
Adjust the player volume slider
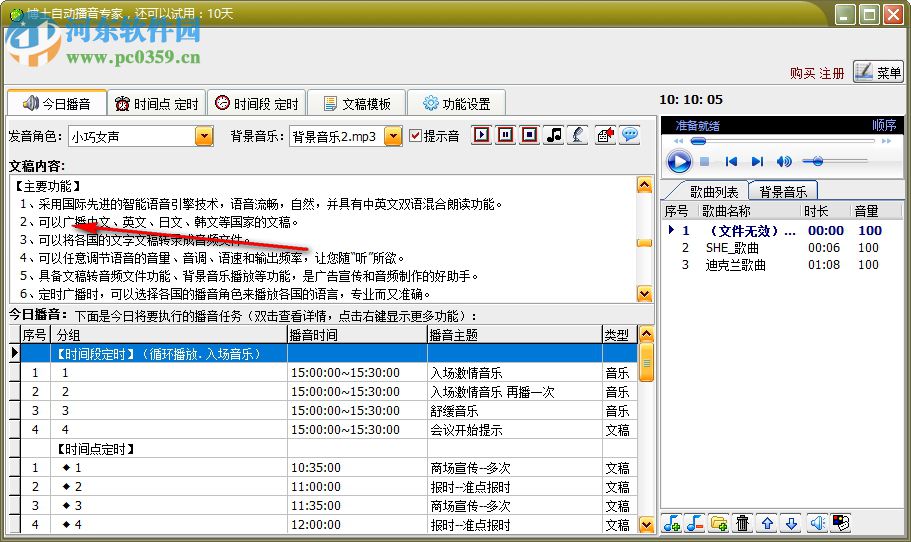(x=835, y=161)
